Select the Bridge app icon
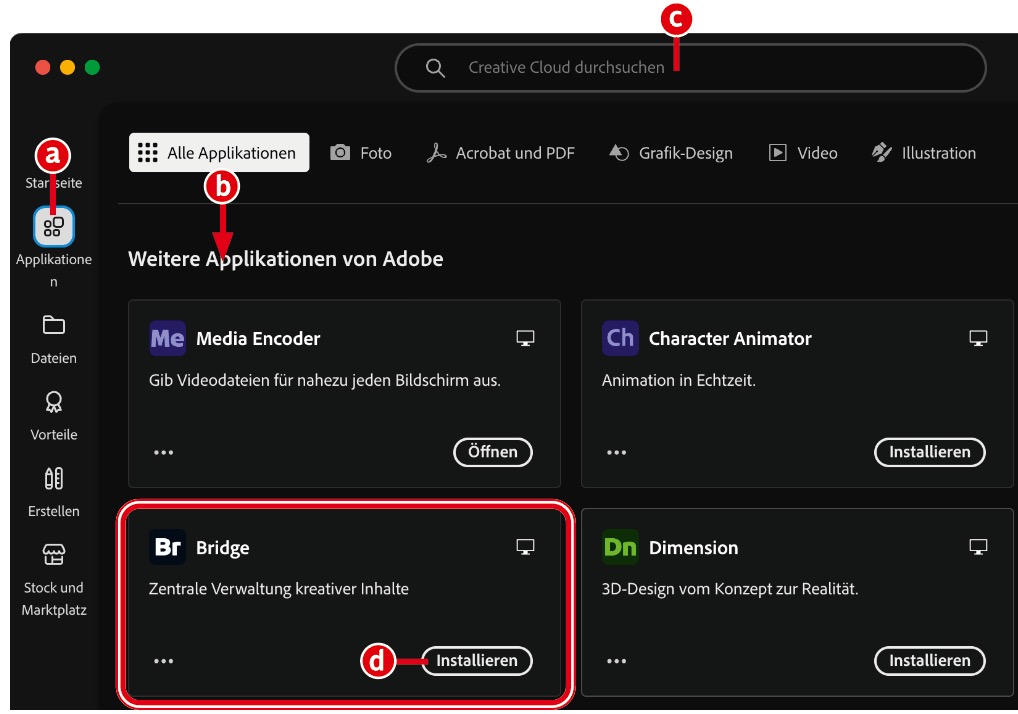Viewport: 1018px width, 714px height. point(168,546)
